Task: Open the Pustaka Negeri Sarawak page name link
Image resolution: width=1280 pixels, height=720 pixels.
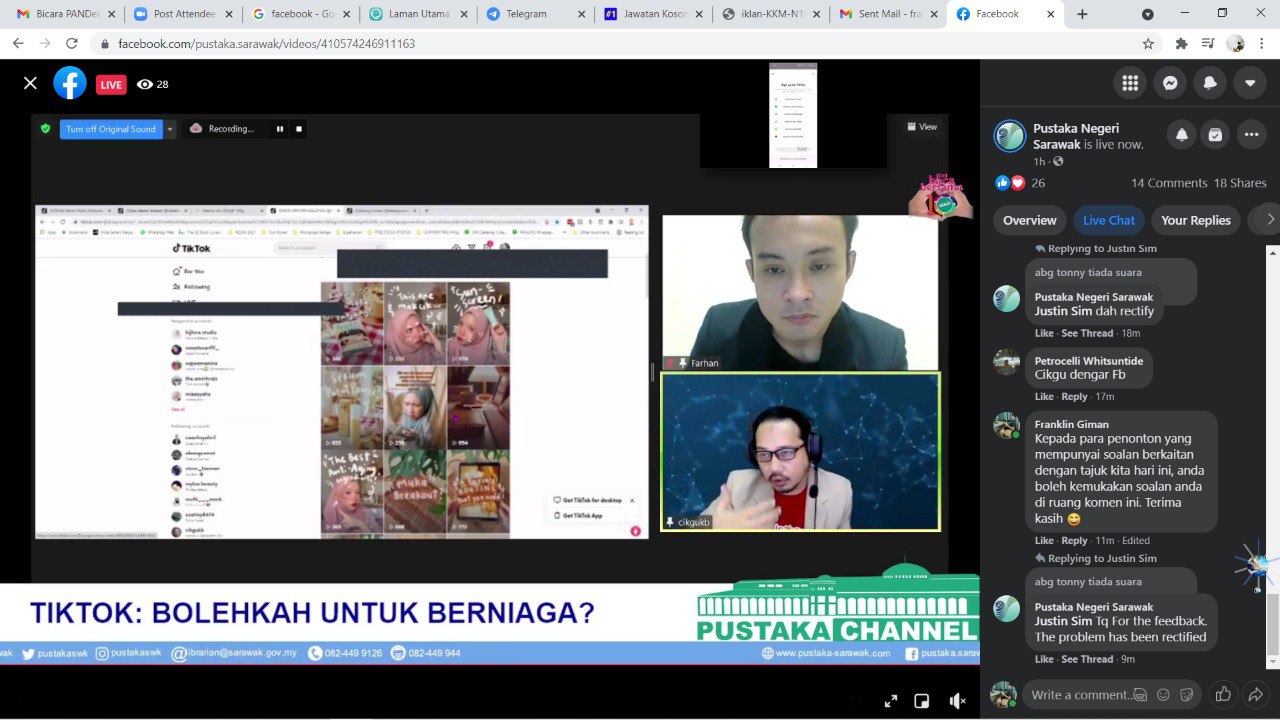Action: [x=1076, y=136]
